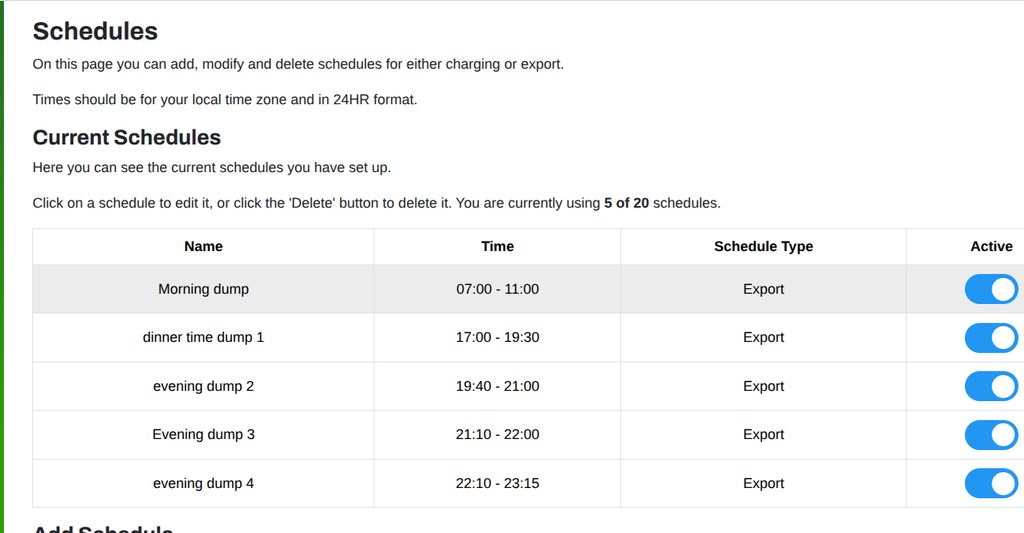The image size is (1024, 533).
Task: Click the Evening dump 3 name cell
Action: click(203, 435)
